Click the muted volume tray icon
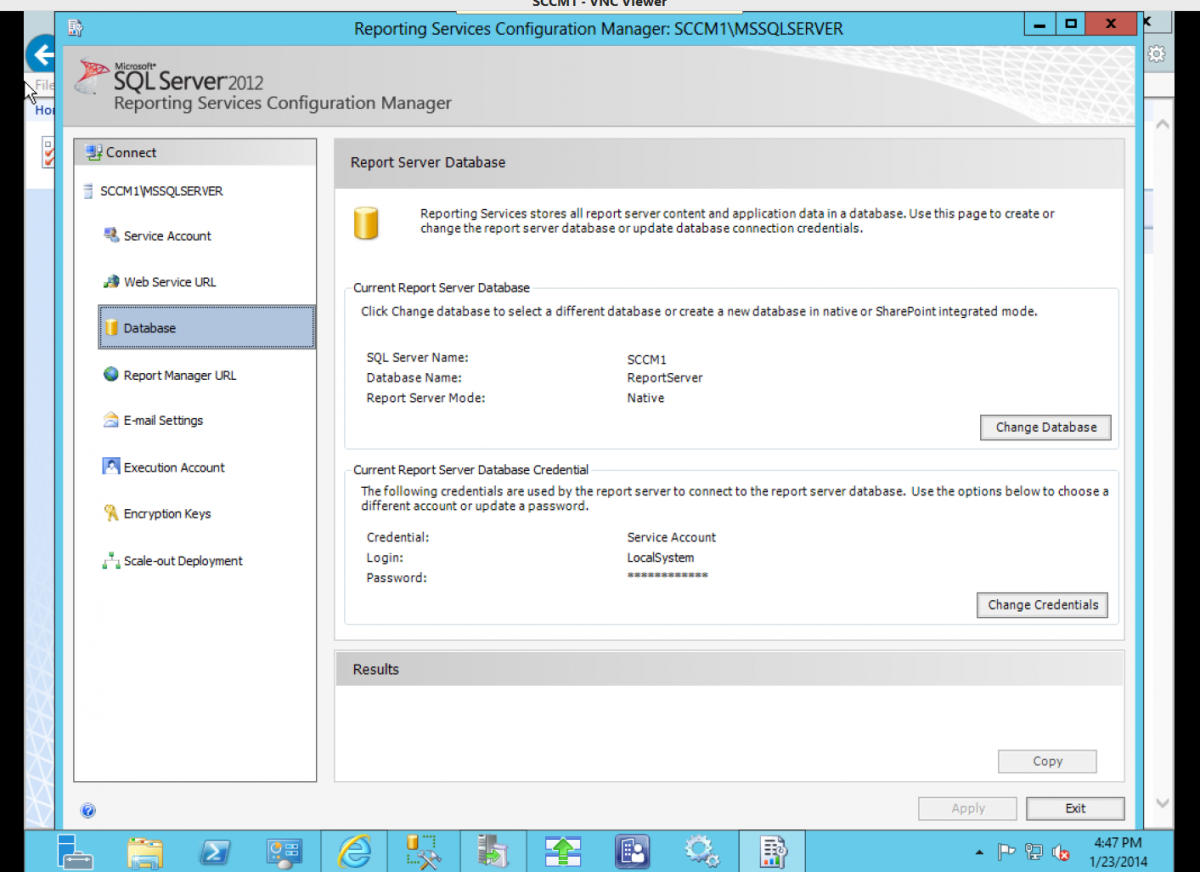Image resolution: width=1200 pixels, height=872 pixels. click(1061, 852)
